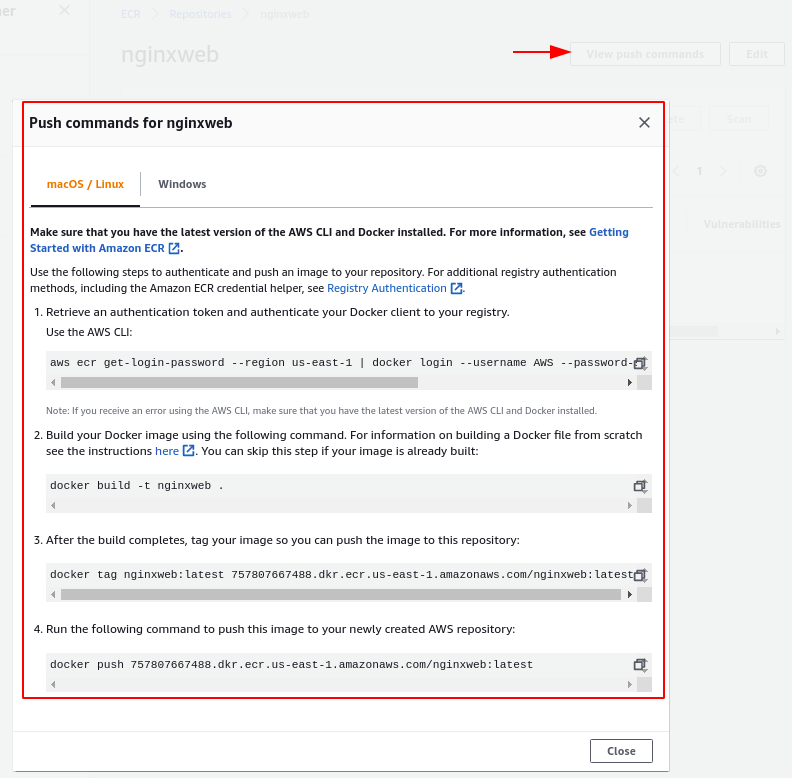The width and height of the screenshot is (792, 778).
Task: Click the docker tag nginxweb:latest command text
Action: pos(341,574)
